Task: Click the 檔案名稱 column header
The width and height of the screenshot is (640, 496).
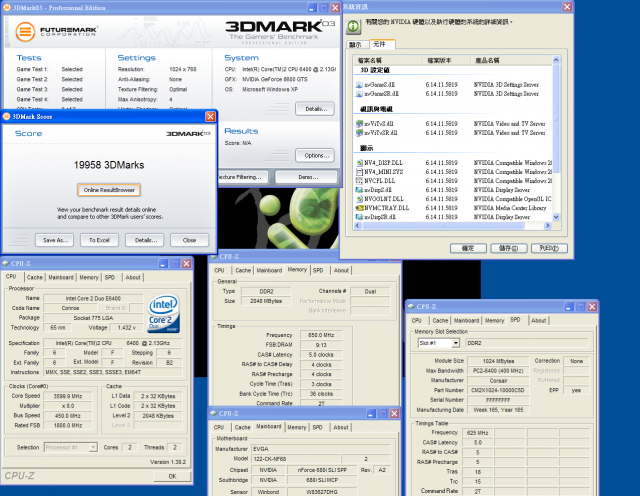Action: (x=388, y=60)
